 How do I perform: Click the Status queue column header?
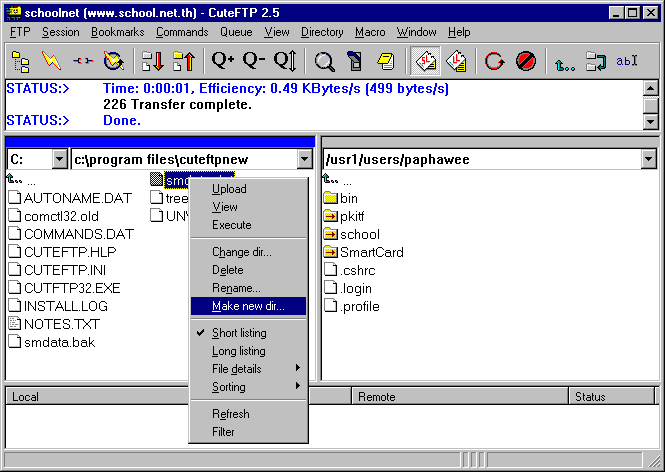612,397
